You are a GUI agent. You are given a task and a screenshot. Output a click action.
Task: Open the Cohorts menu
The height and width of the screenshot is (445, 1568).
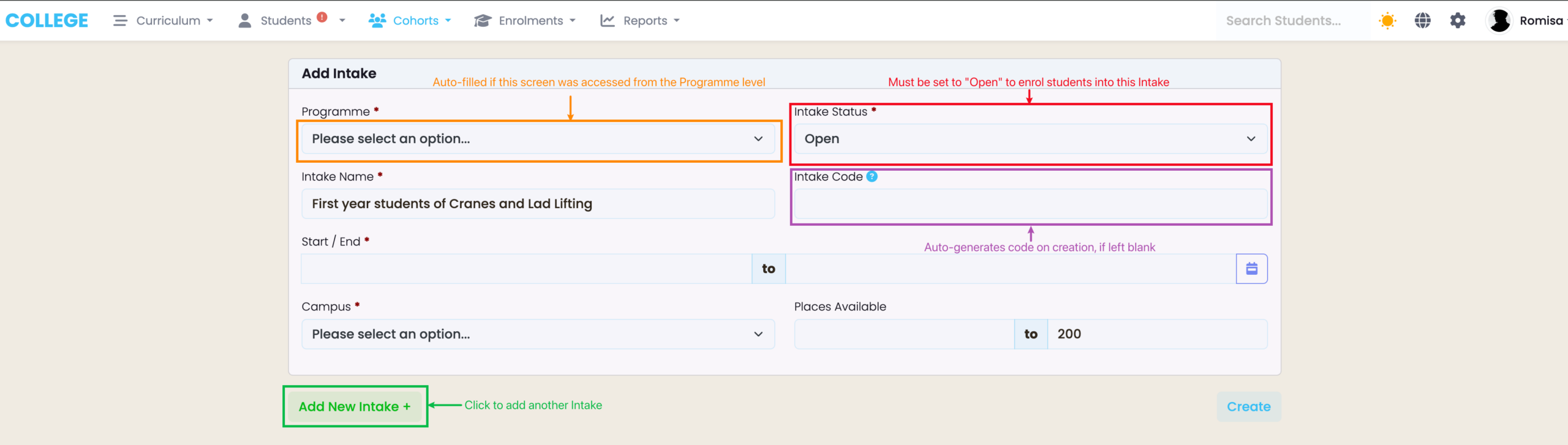pos(410,21)
